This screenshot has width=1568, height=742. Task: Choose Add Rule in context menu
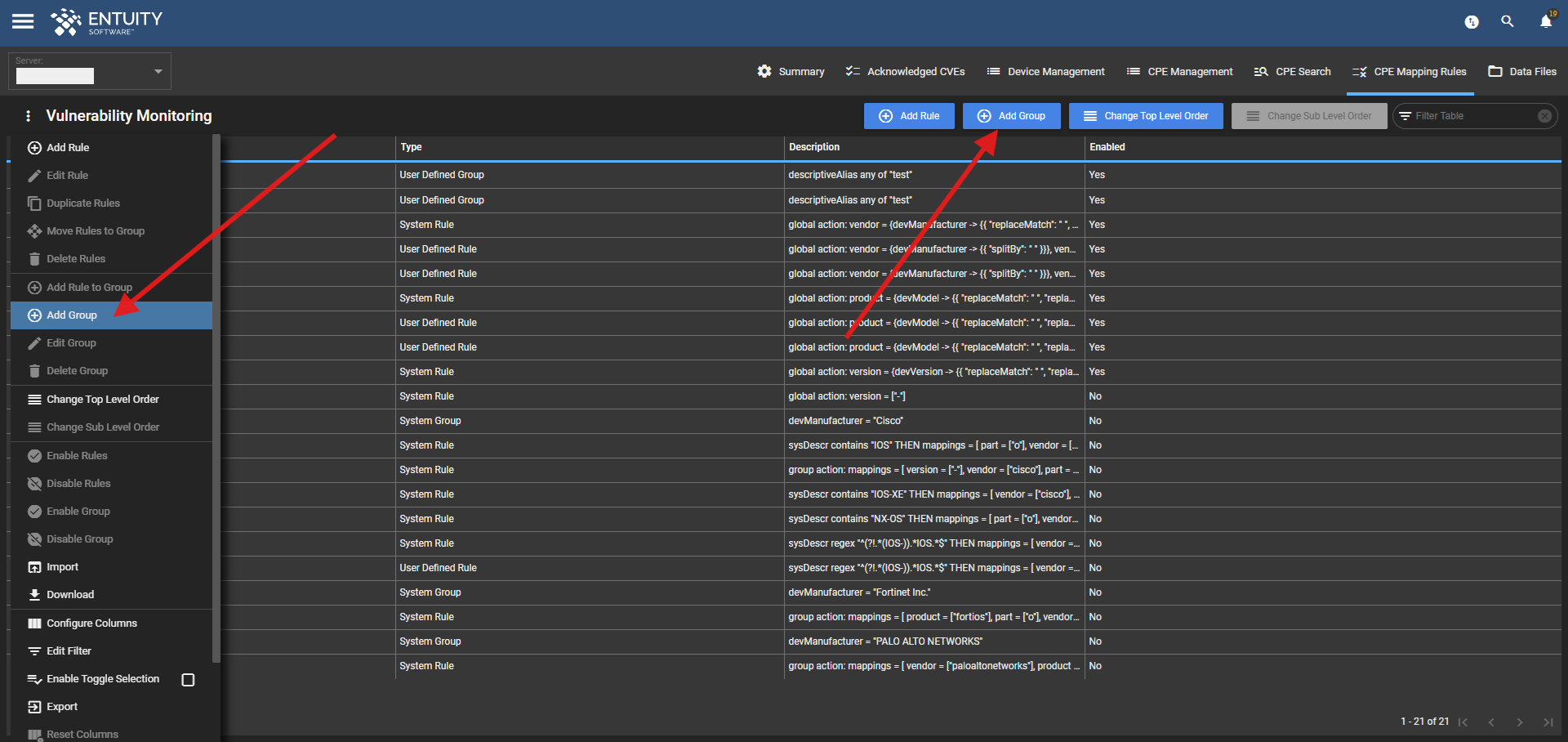(x=111, y=148)
